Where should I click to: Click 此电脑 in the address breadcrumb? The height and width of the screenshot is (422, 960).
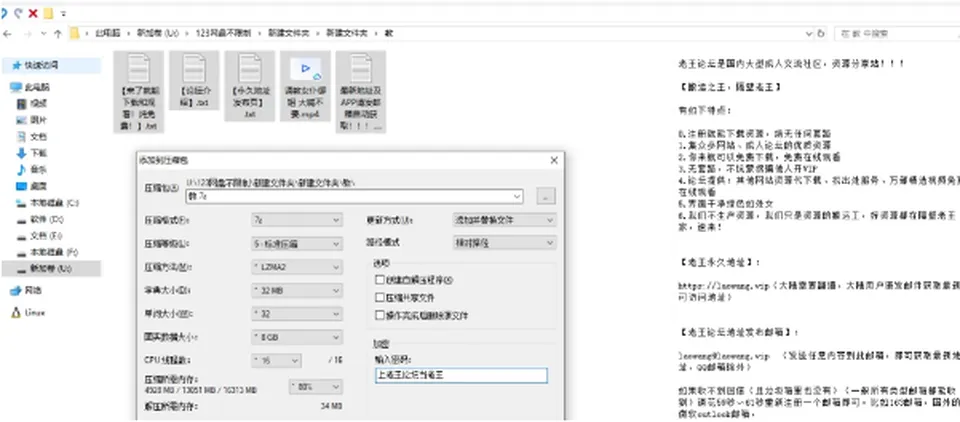[x=107, y=34]
